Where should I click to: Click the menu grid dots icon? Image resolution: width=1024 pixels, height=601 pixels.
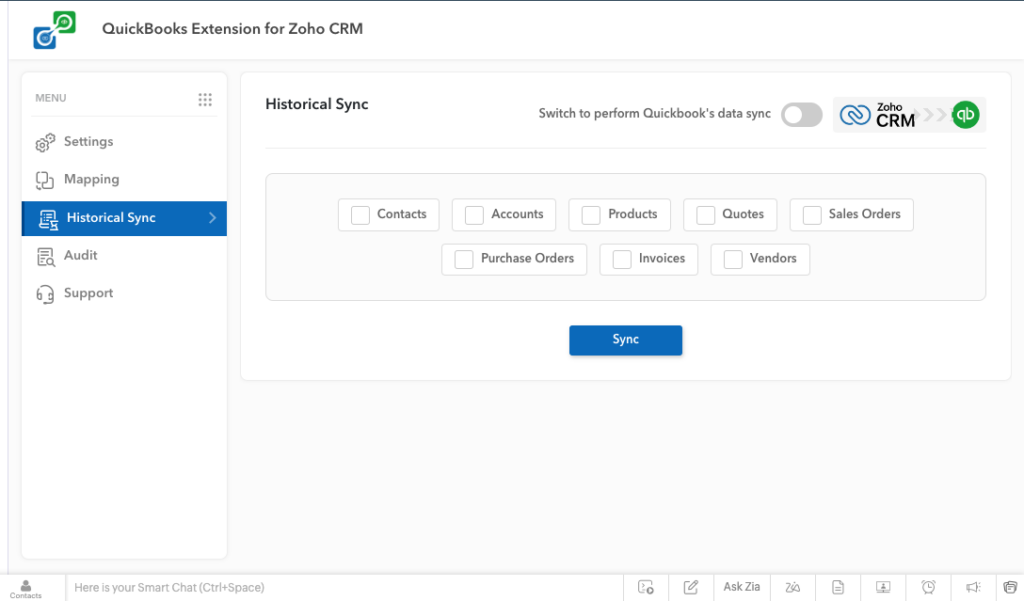click(x=205, y=99)
